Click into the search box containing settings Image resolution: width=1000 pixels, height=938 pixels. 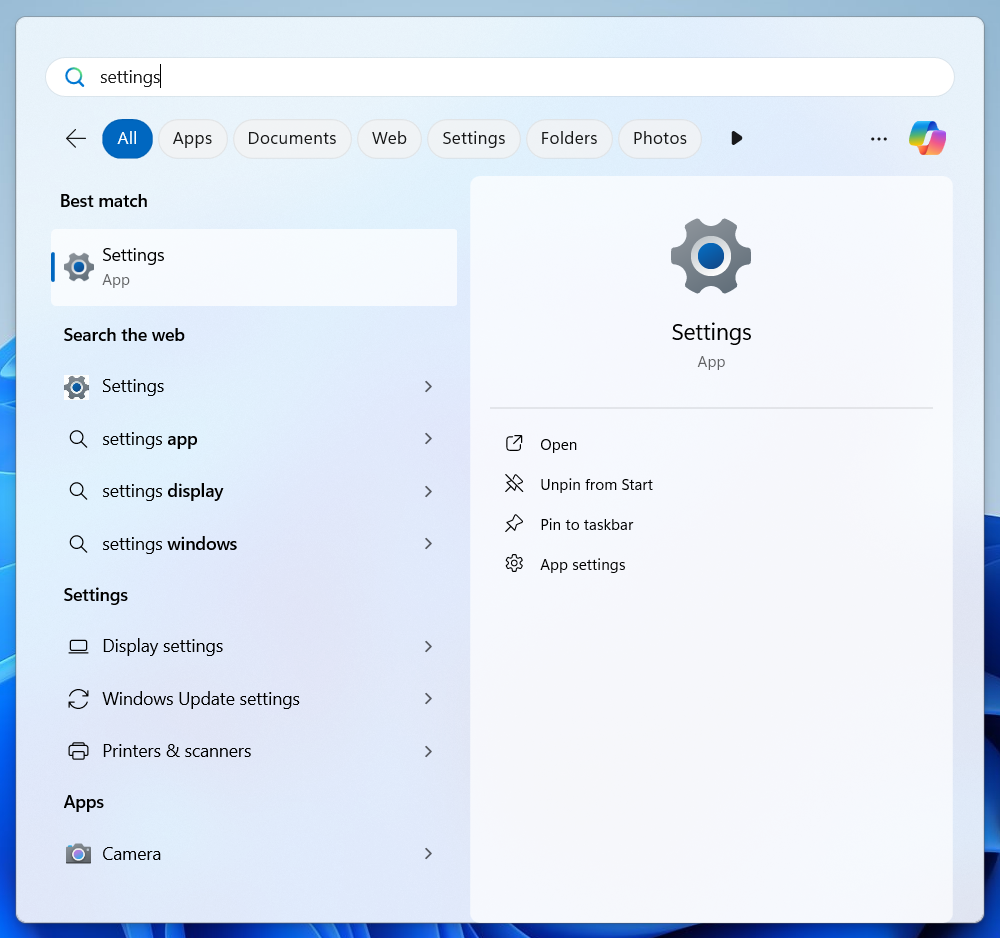click(500, 77)
